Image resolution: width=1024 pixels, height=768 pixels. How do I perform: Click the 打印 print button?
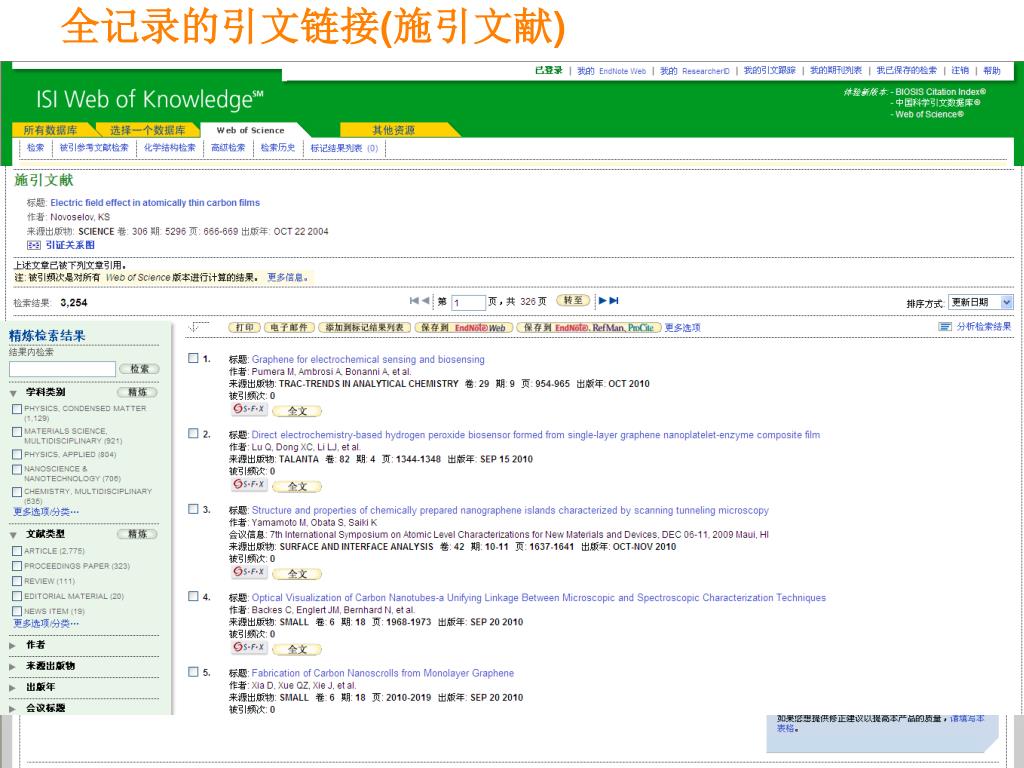coord(244,327)
